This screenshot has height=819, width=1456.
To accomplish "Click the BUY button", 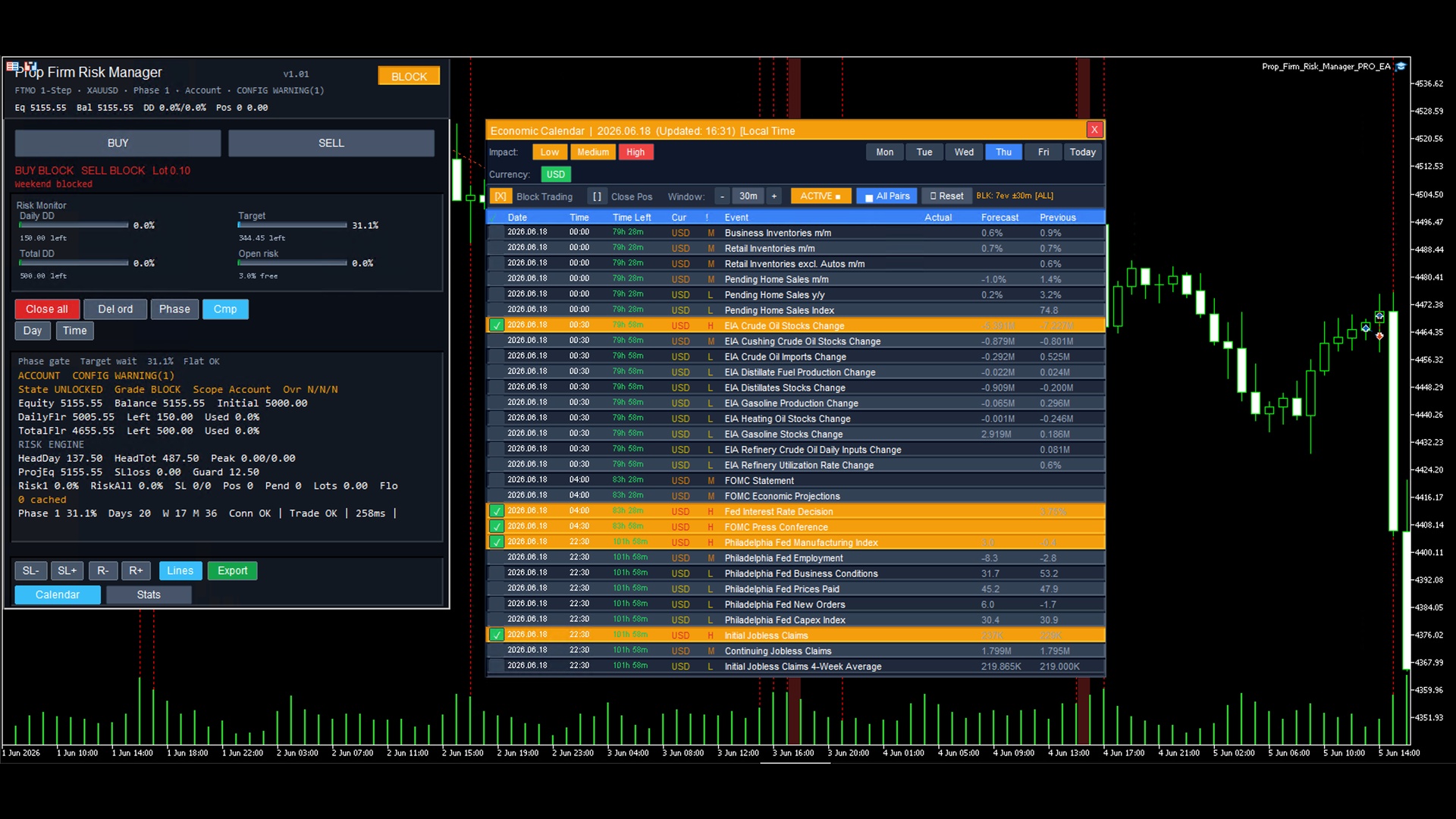I will pyautogui.click(x=118, y=143).
